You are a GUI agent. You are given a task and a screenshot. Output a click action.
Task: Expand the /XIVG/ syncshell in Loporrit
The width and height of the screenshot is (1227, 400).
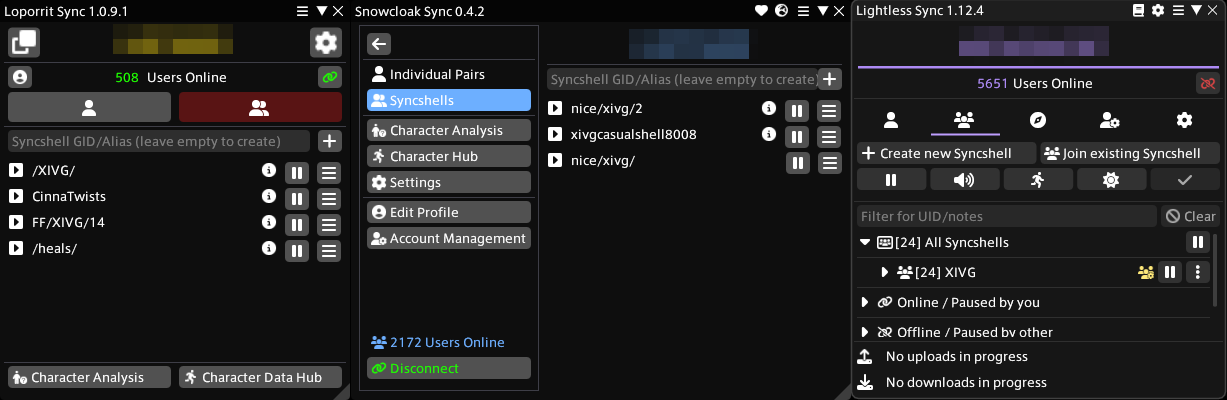(16, 171)
